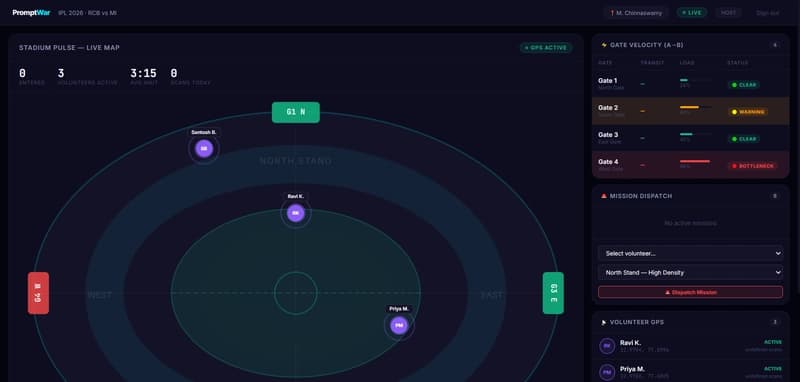Click the center pitch circle on map
This screenshot has height=382, width=800.
tap(295, 293)
